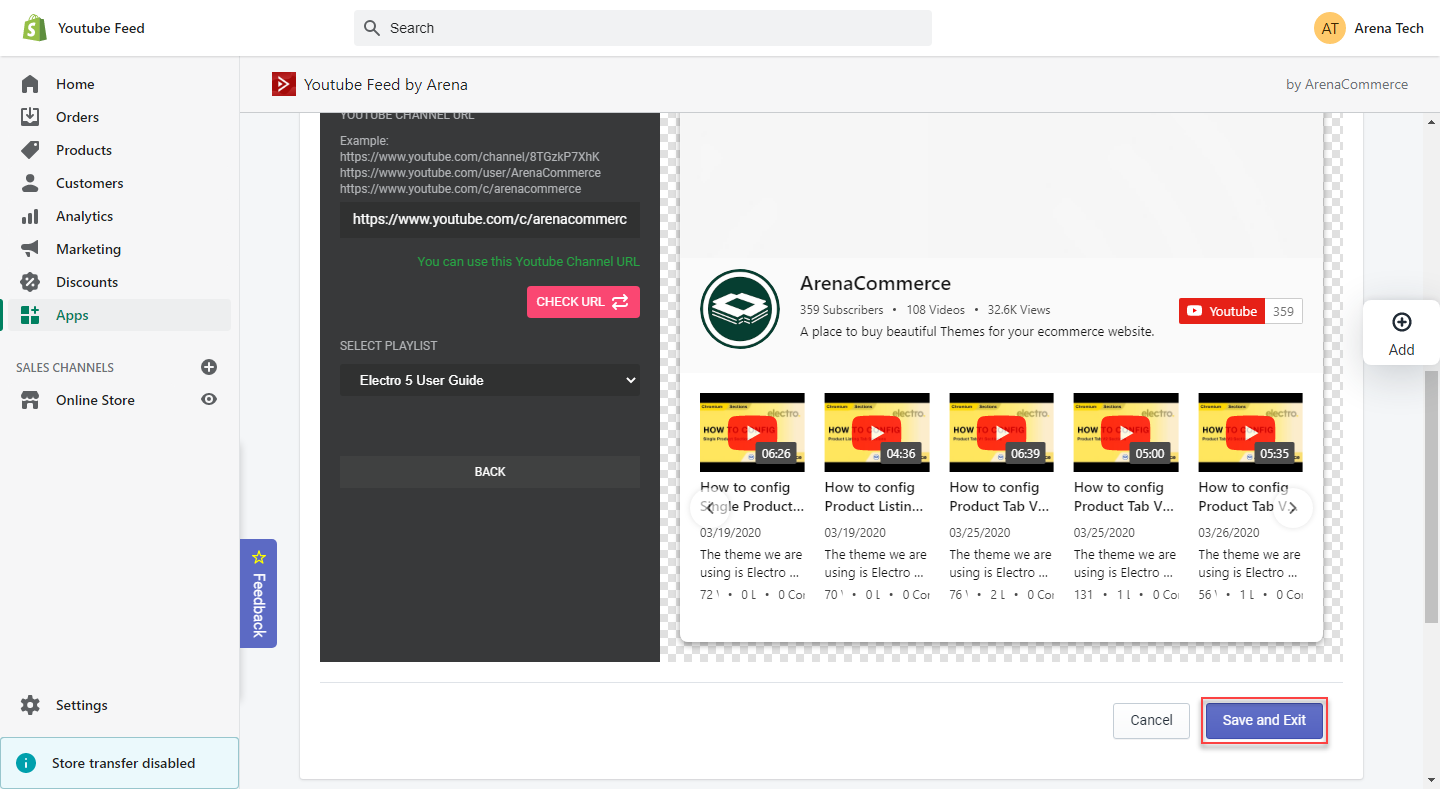Open Home in the sidebar menu

pyautogui.click(x=75, y=84)
